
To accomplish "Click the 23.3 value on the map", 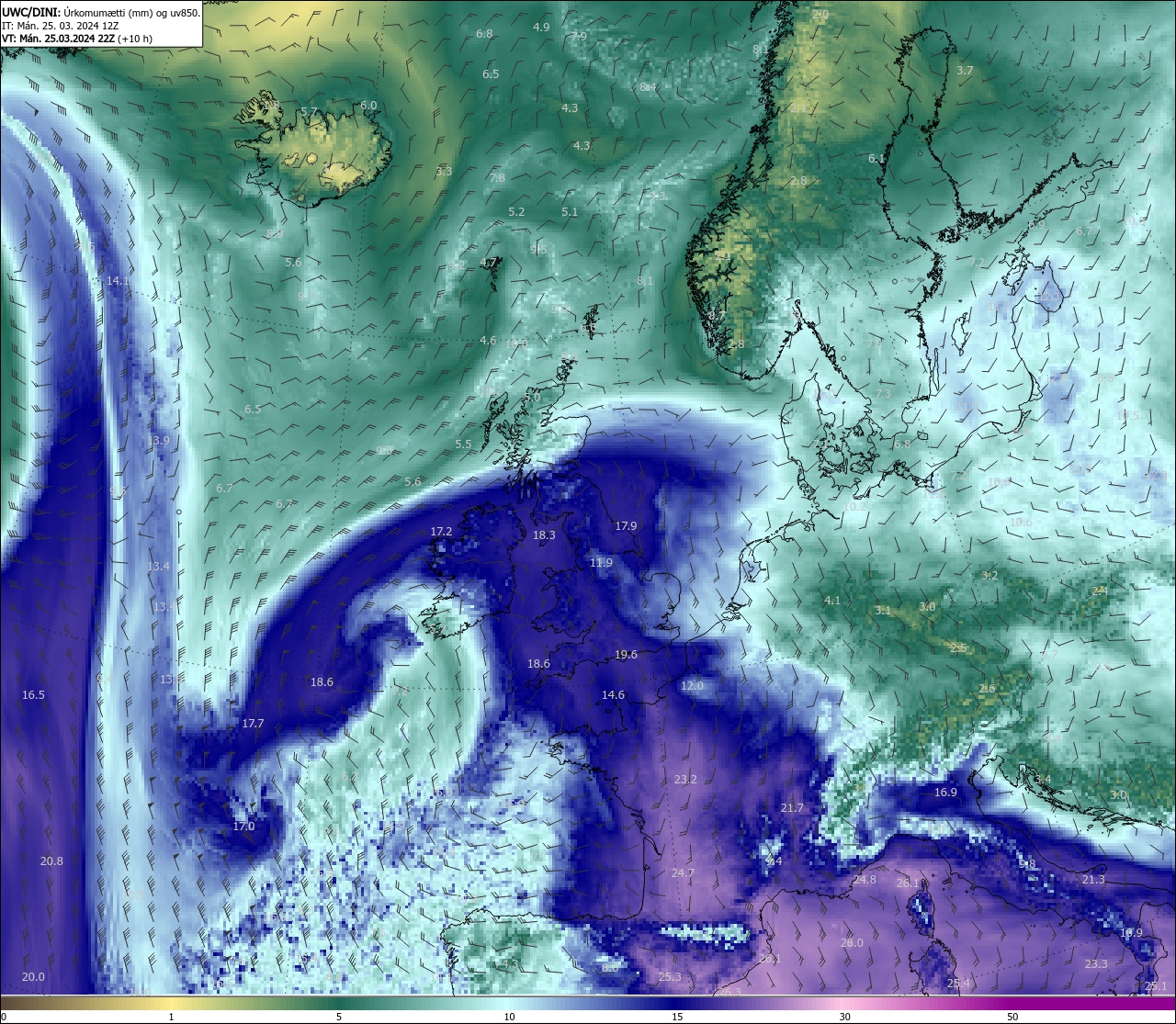I will point(1096,964).
